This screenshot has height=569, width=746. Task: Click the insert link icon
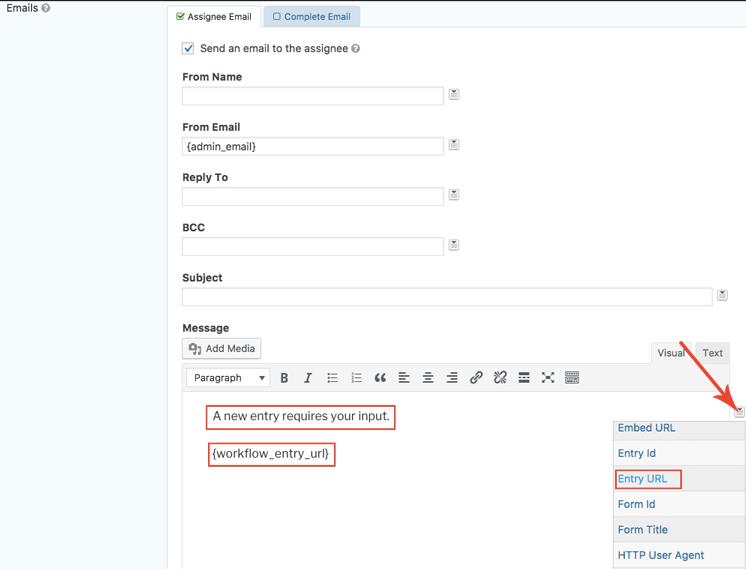point(476,378)
